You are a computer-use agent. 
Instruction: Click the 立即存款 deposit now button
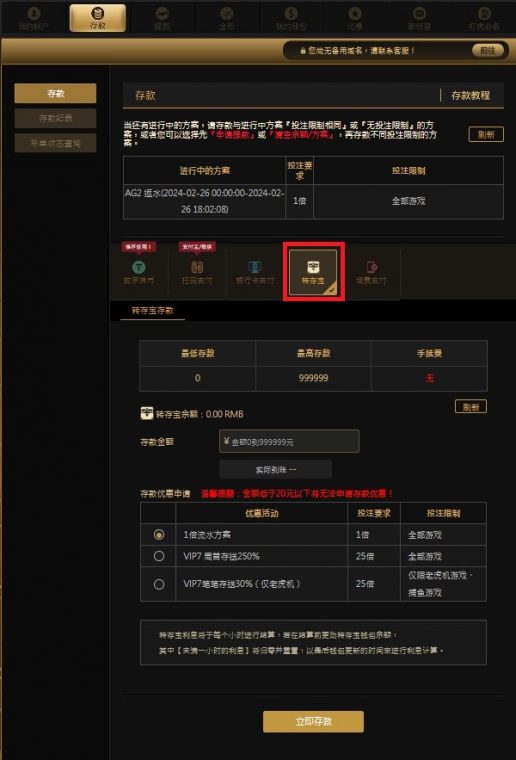coord(313,721)
